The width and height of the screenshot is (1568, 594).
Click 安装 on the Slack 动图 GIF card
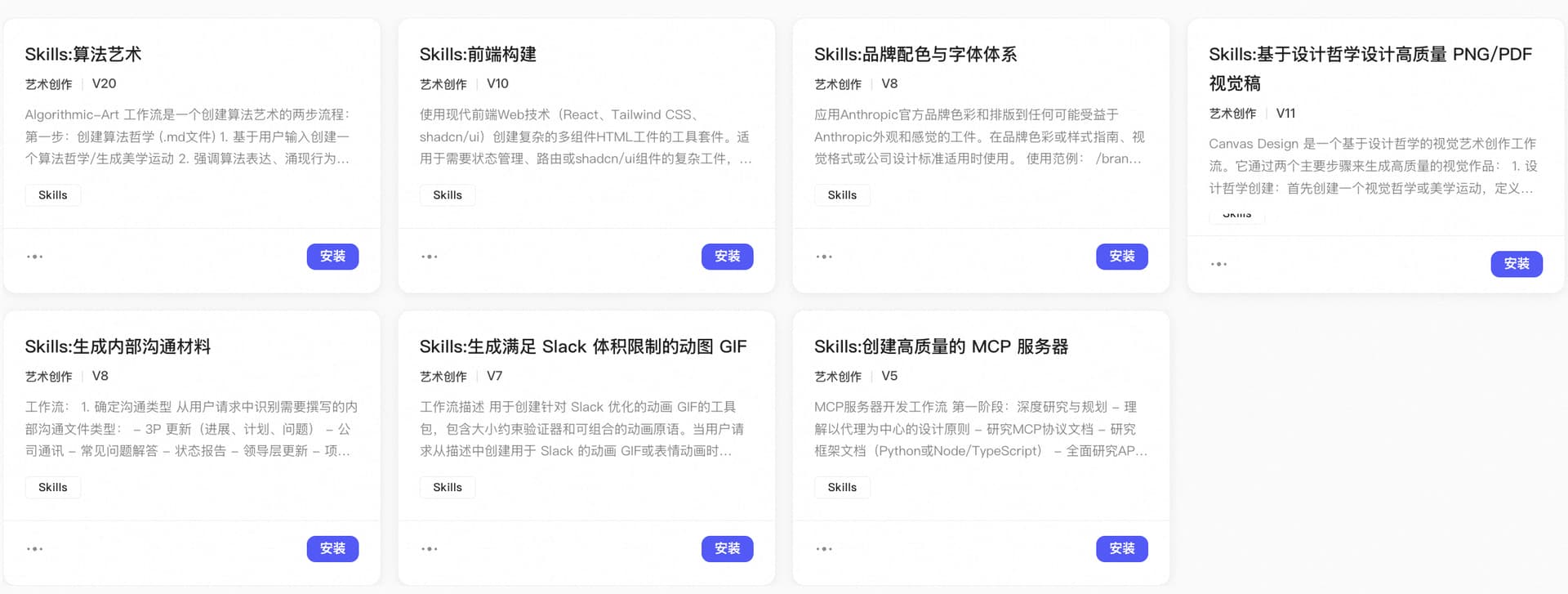(727, 549)
